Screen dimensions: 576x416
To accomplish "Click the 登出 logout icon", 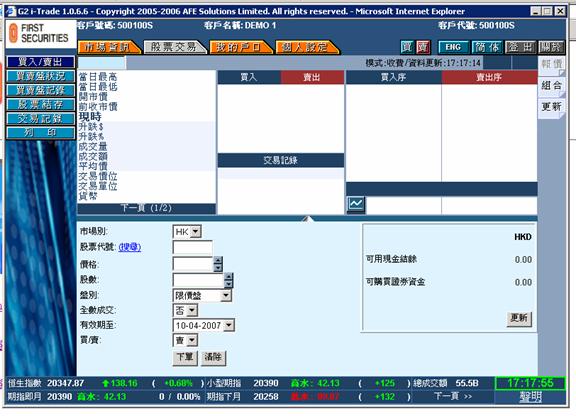I will point(520,47).
